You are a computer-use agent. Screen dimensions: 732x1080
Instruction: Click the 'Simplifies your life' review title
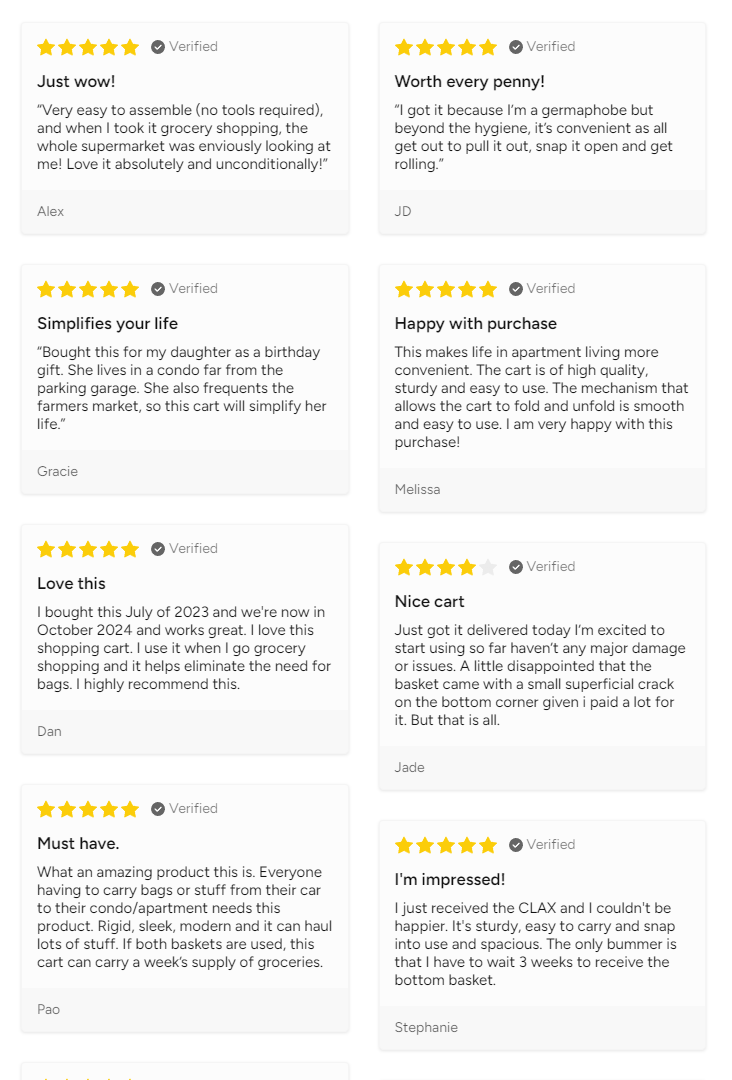(x=107, y=324)
